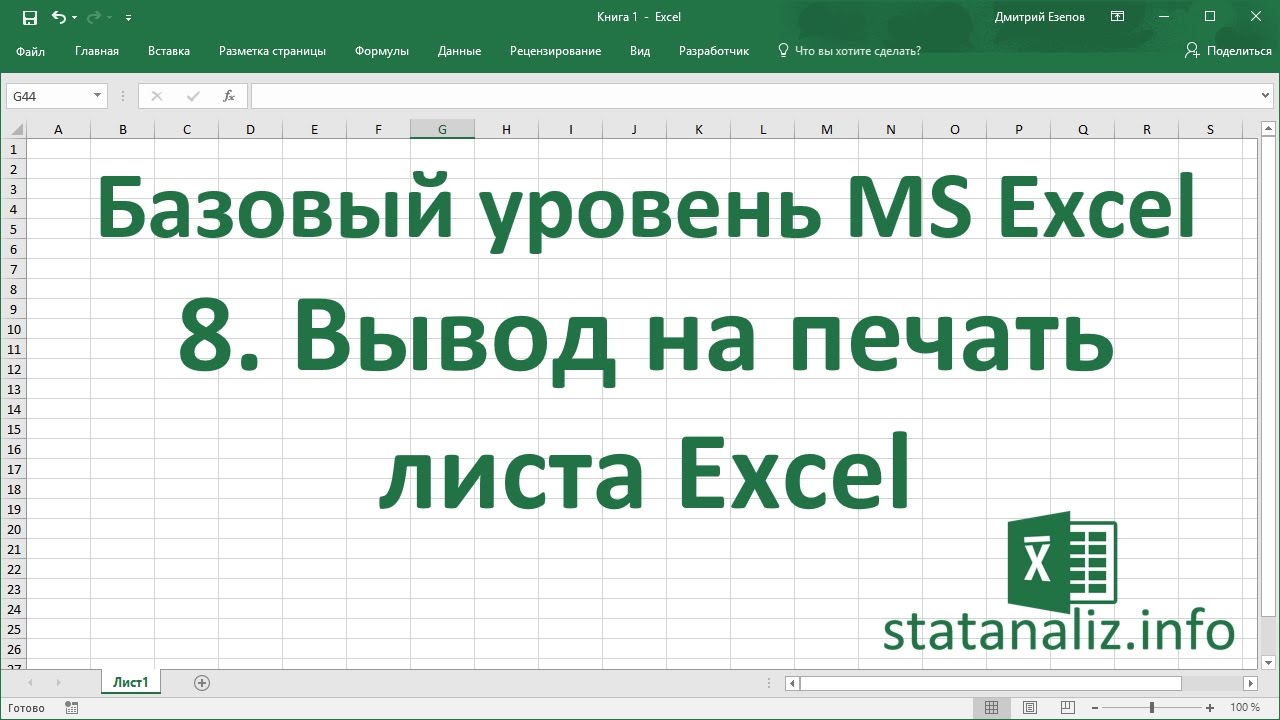Open the Разметка страницы tab
Screen dimensions: 1280x720
point(272,51)
